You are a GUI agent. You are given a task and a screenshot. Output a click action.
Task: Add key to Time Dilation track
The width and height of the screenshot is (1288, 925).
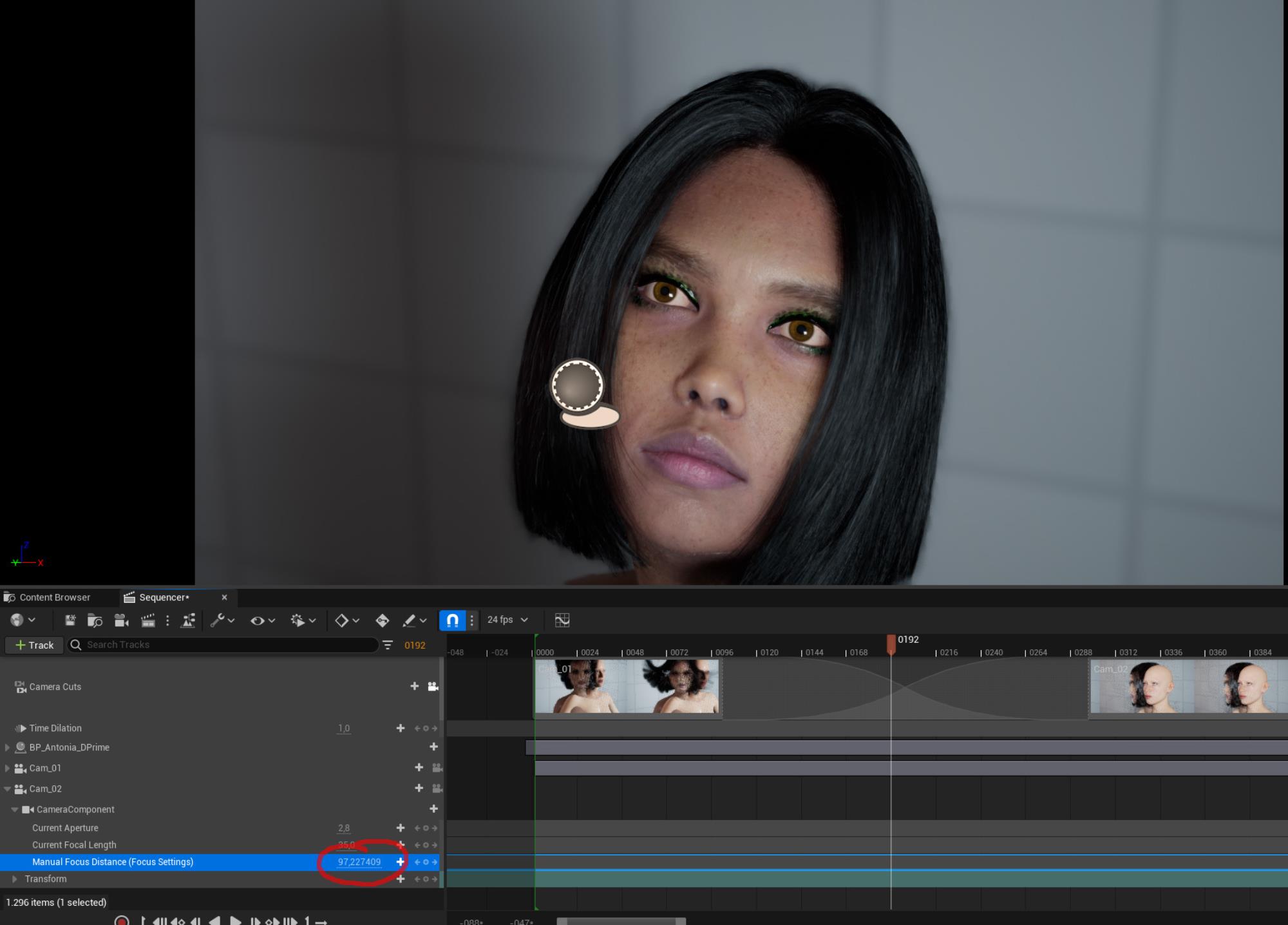click(401, 728)
